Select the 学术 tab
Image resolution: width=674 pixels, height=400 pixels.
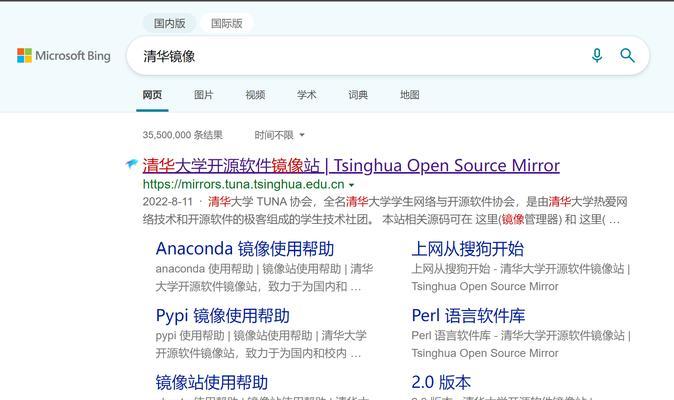(x=306, y=95)
